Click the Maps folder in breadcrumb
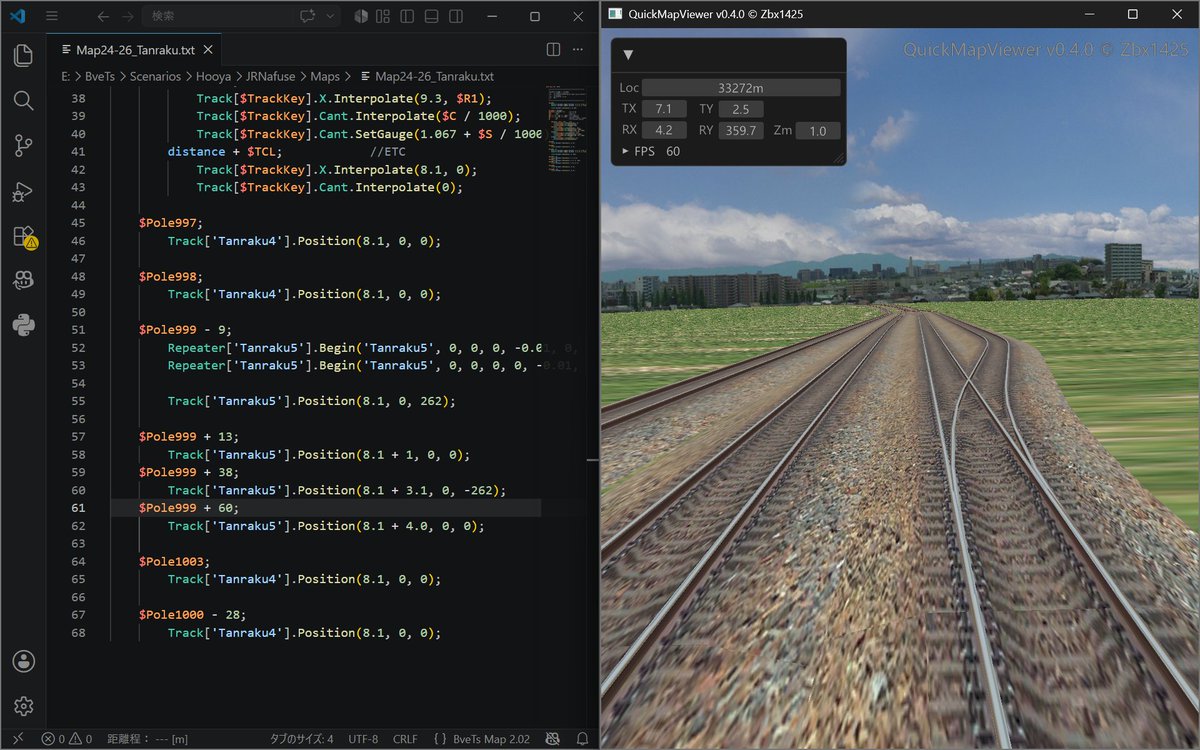The height and width of the screenshot is (750, 1200). (x=325, y=76)
